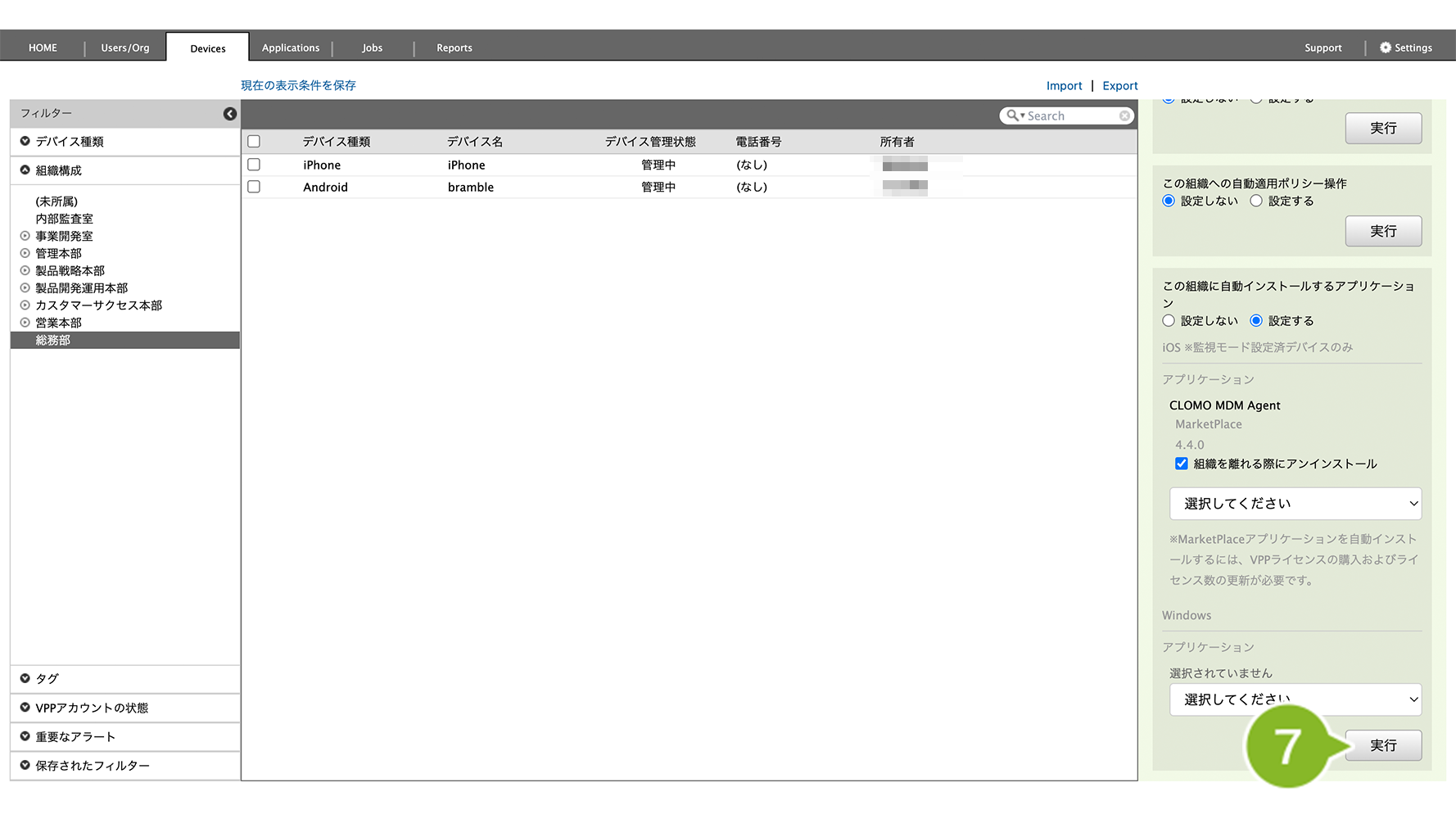Image resolution: width=1456 pixels, height=819 pixels.
Task: Click 現在の表示条件を保存 link
Action: (x=298, y=85)
